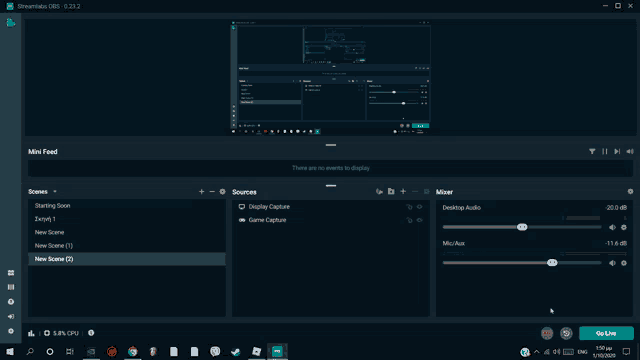Image resolution: width=640 pixels, height=360 pixels.
Task: Open performance stats bar chart icon
Action: click(x=31, y=333)
